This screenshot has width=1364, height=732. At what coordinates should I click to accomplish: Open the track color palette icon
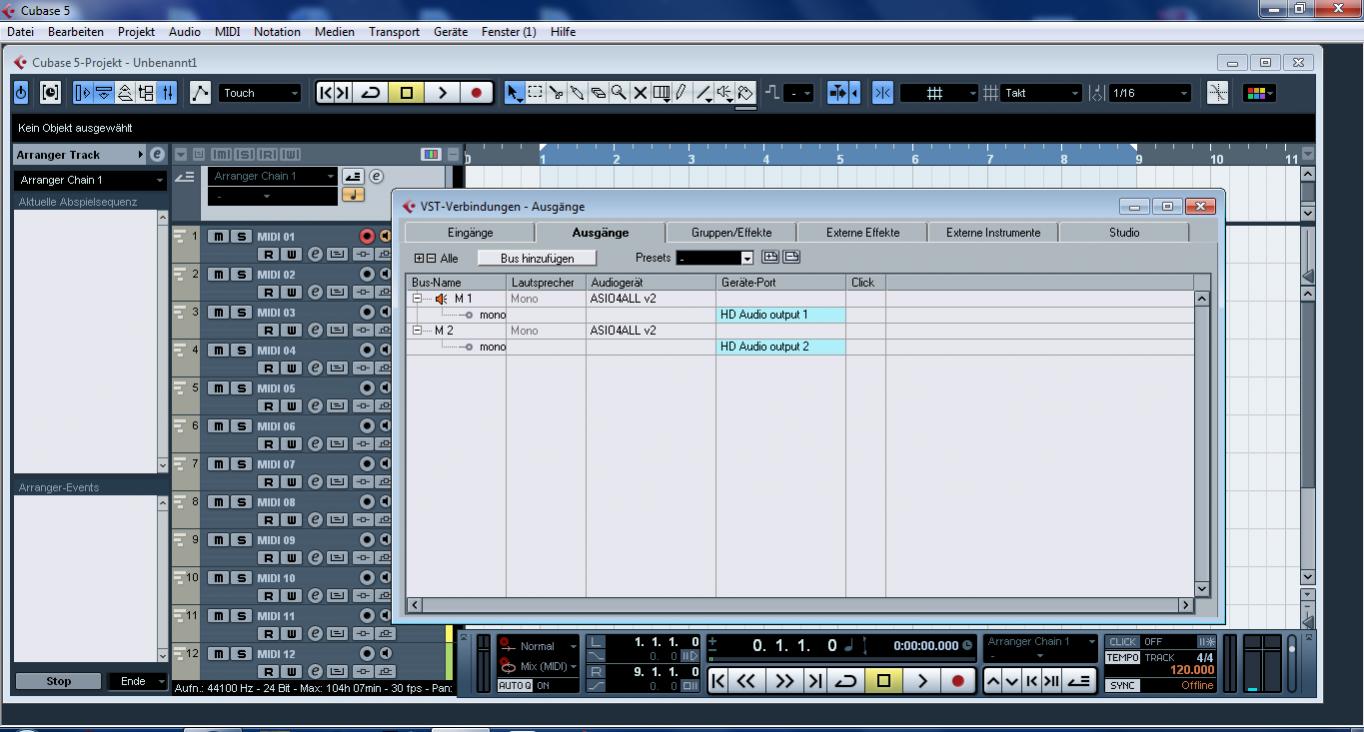point(1259,93)
